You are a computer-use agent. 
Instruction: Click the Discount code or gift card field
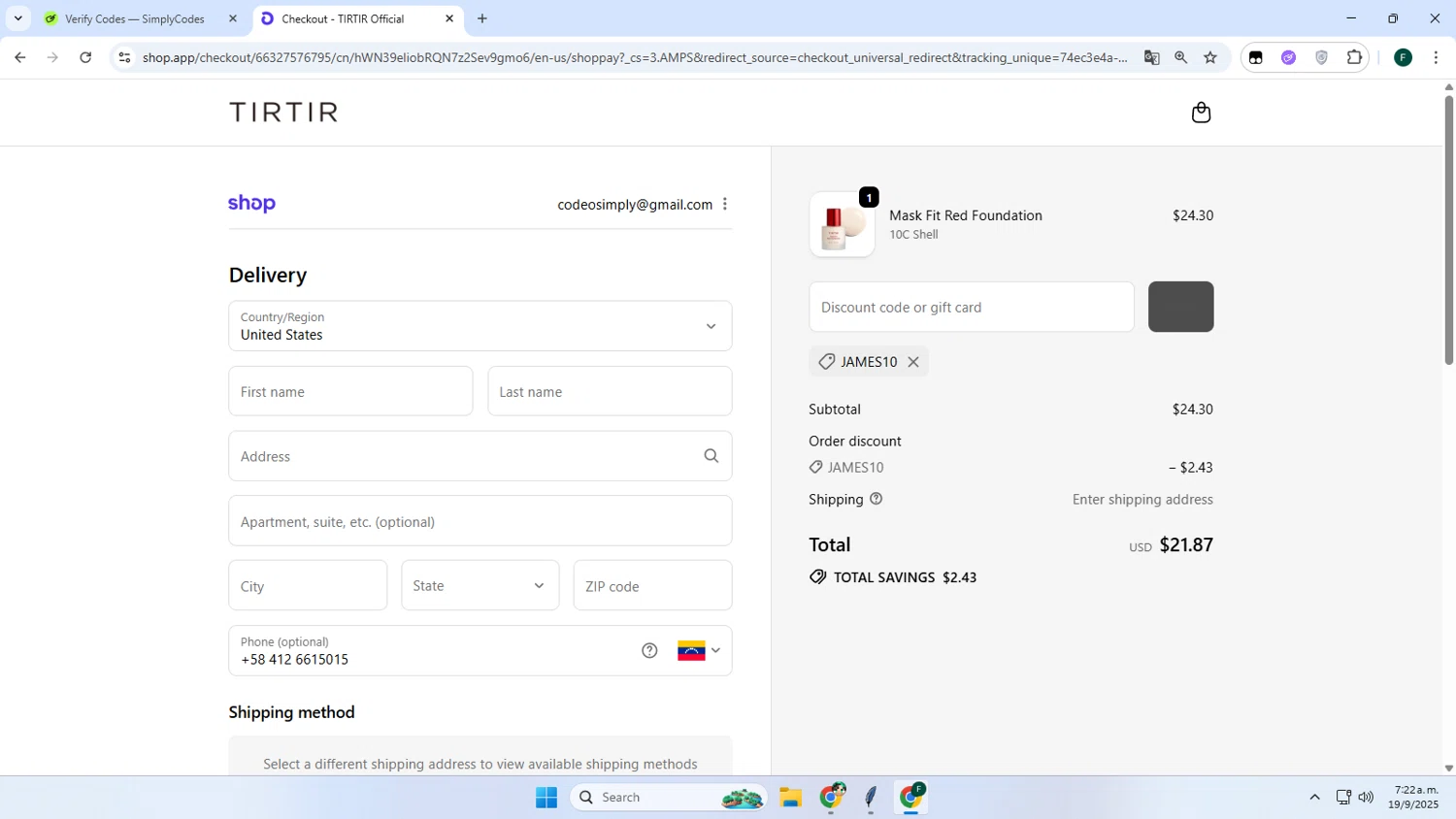tap(972, 307)
